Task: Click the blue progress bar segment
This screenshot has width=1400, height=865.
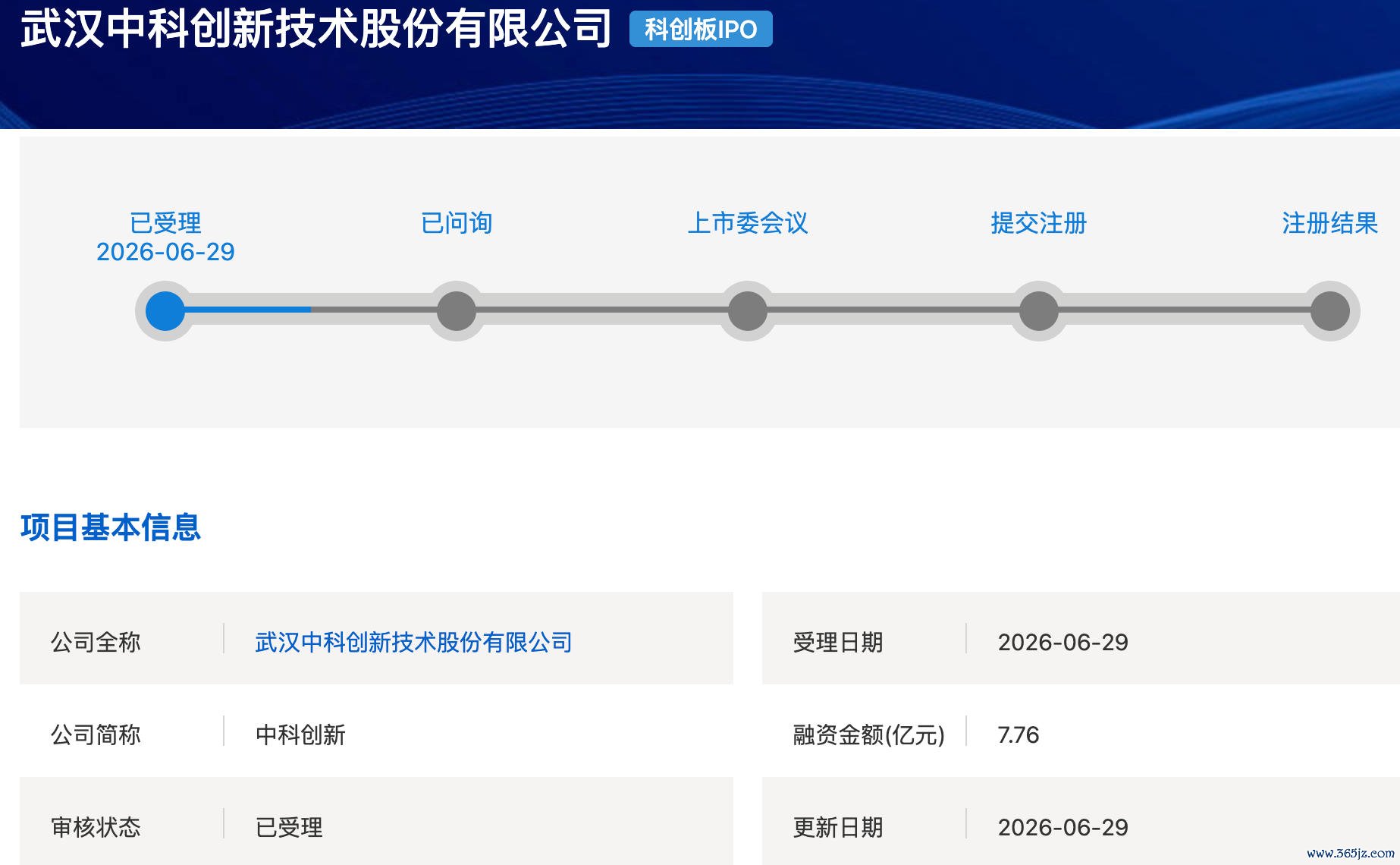Action: tap(248, 310)
